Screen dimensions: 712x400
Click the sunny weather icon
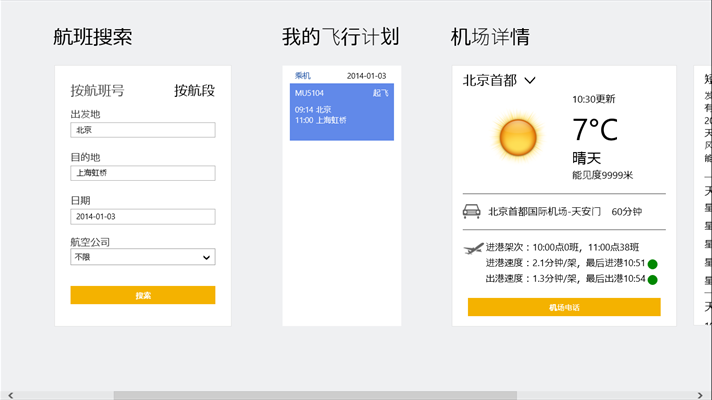click(517, 137)
